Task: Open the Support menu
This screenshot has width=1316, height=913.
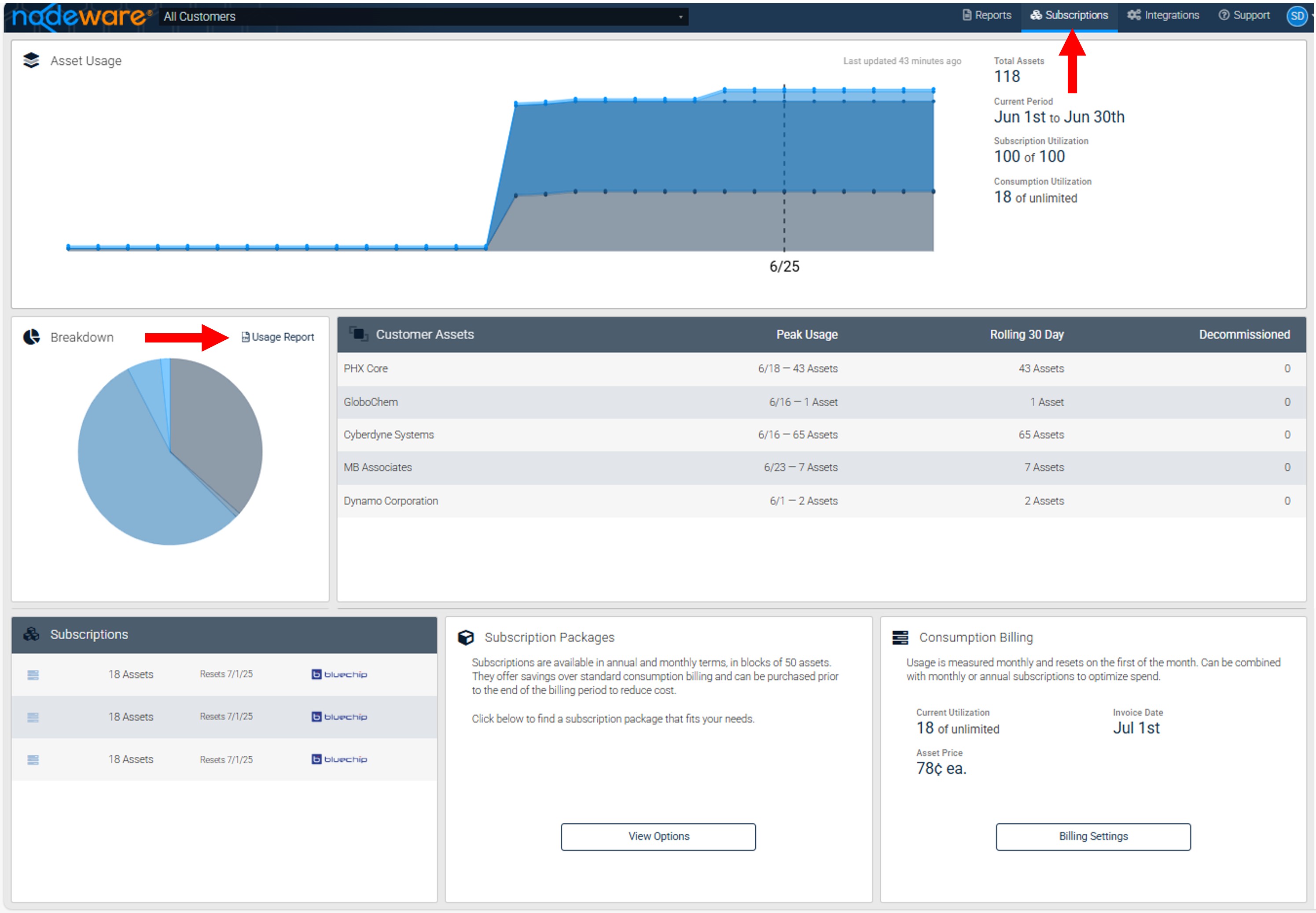Action: 1244,15
